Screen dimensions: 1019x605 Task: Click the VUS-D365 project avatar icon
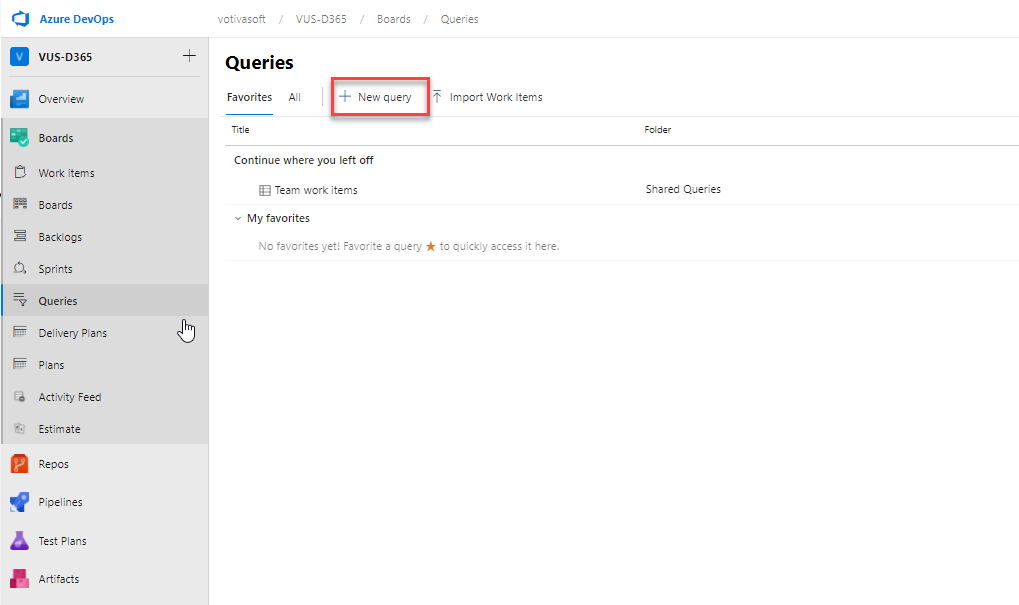point(19,57)
